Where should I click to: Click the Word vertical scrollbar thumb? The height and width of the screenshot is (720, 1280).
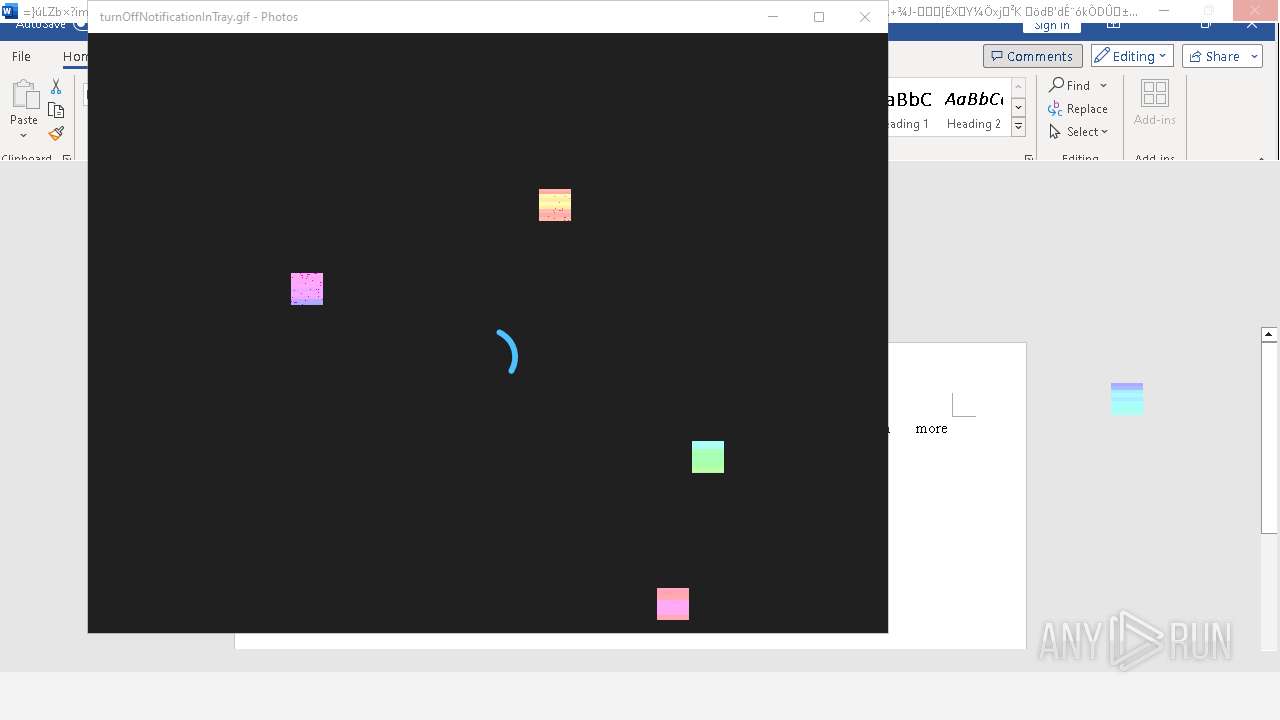[1269, 438]
